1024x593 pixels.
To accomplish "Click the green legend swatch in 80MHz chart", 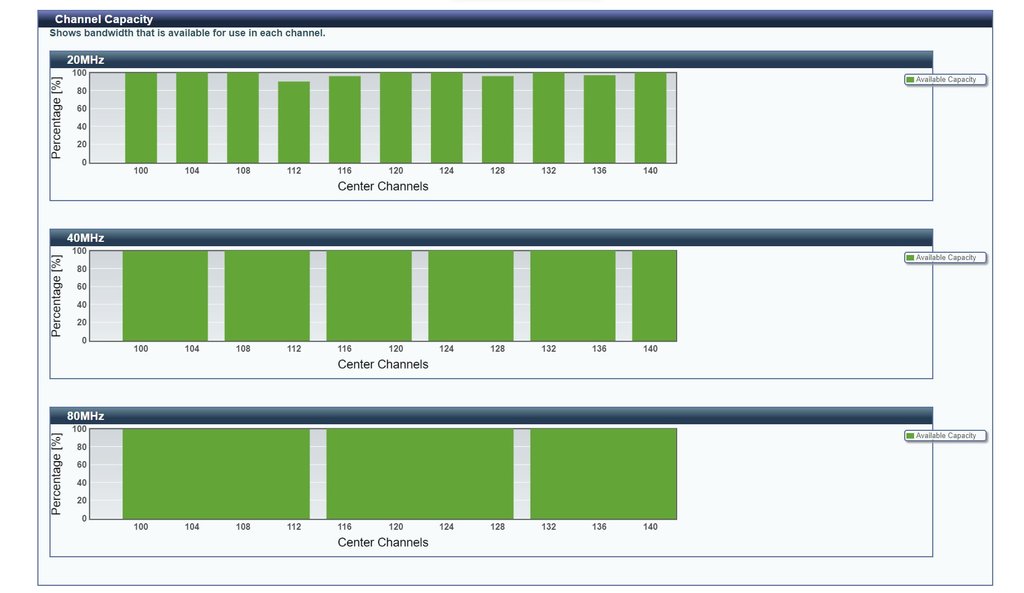I will coord(910,436).
